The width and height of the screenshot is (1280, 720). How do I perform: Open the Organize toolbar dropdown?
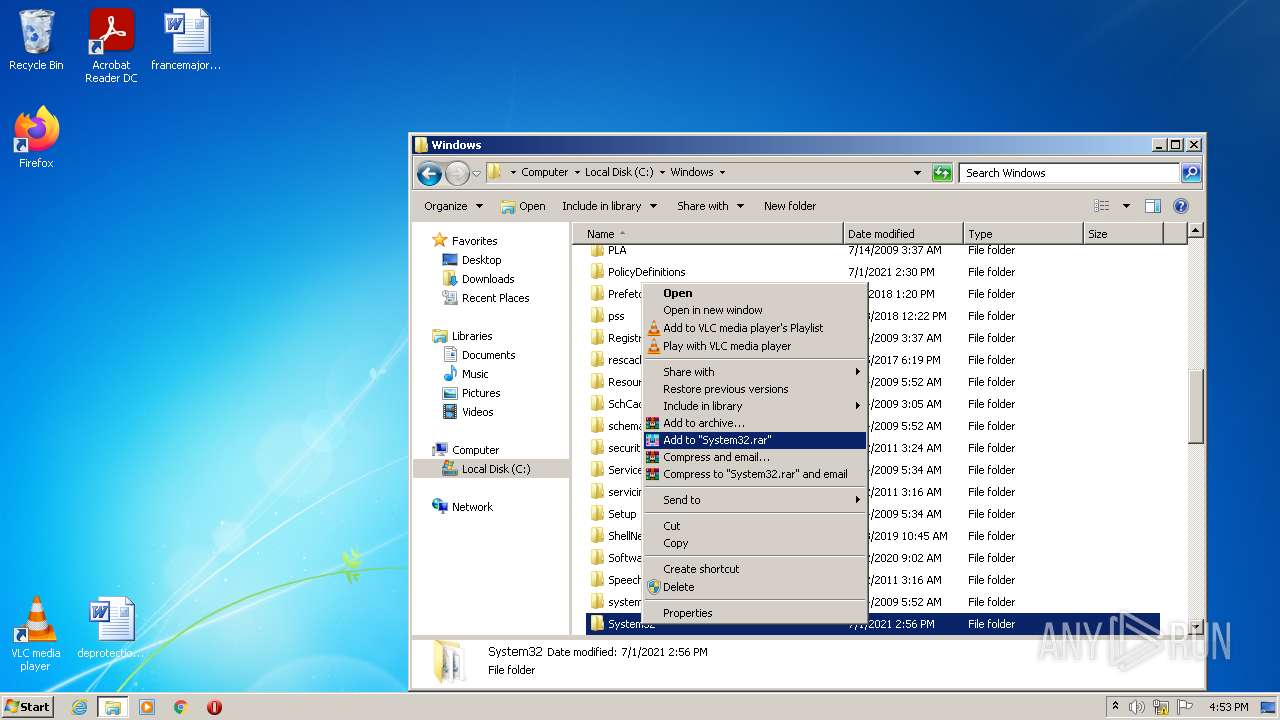(x=453, y=206)
